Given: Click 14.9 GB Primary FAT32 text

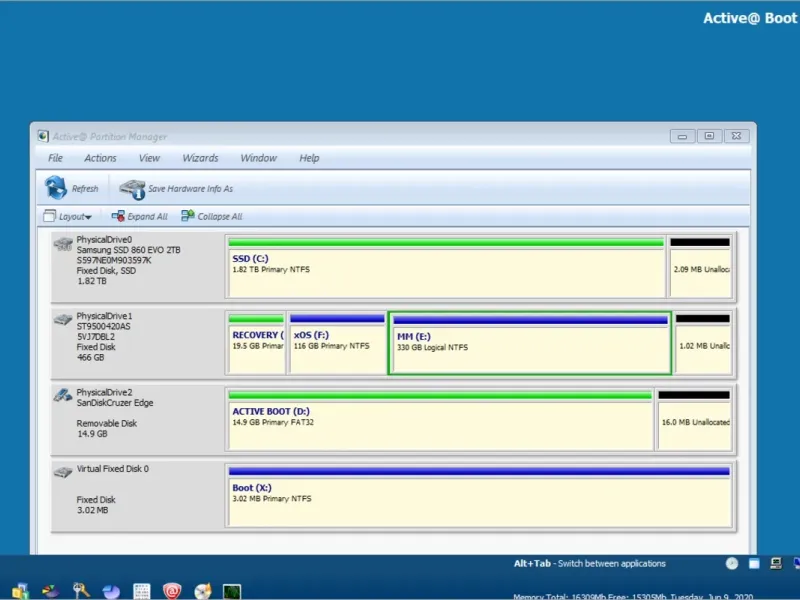Looking at the screenshot, I should (x=273, y=422).
